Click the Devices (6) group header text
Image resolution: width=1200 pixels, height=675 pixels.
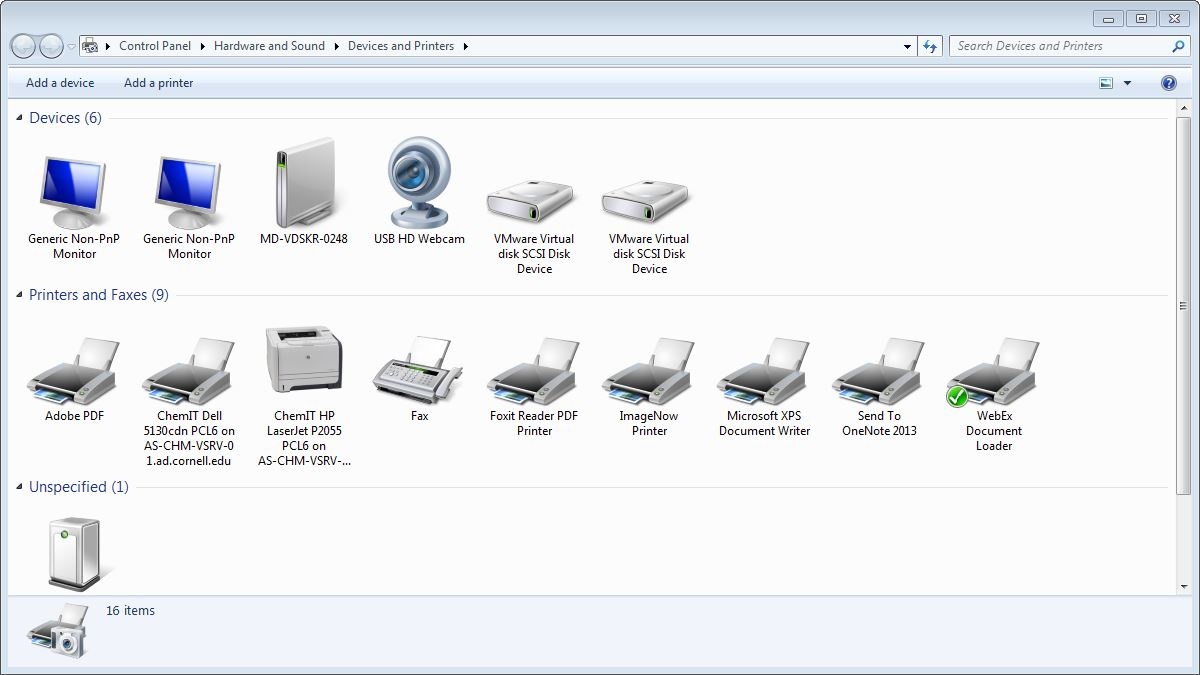point(66,118)
